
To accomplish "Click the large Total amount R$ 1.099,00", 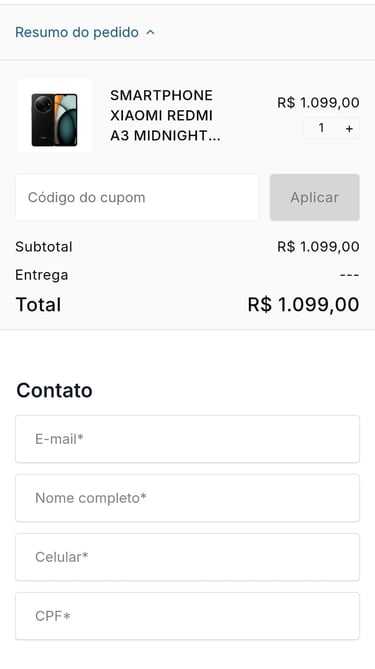I will pos(303,305).
